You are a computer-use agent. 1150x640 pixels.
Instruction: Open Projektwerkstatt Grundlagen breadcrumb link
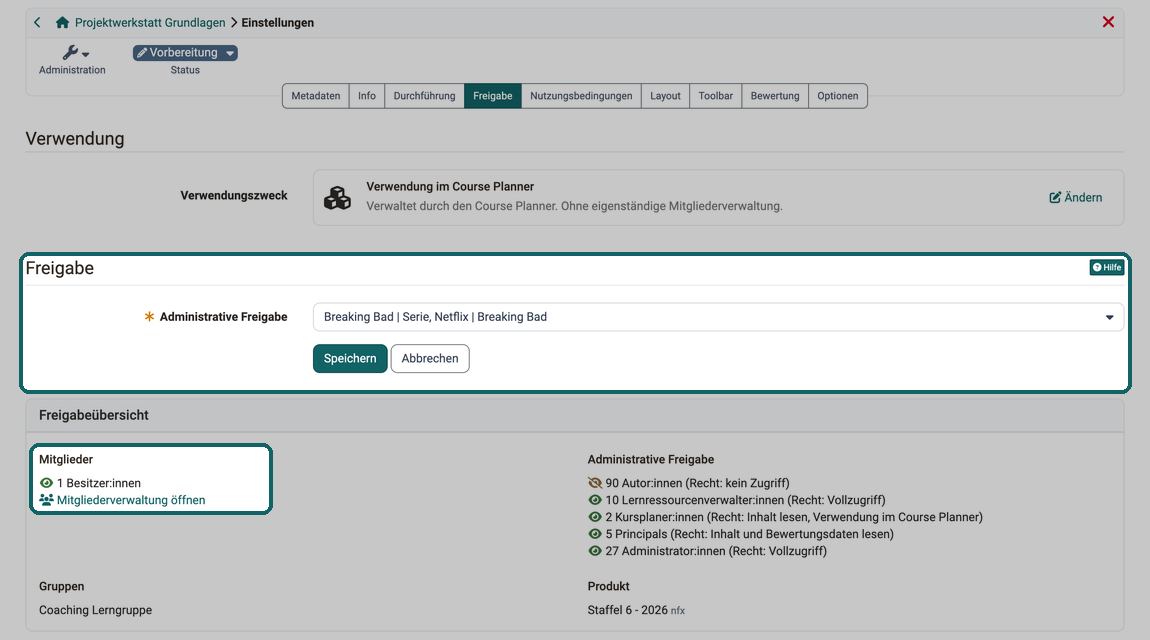coord(150,23)
